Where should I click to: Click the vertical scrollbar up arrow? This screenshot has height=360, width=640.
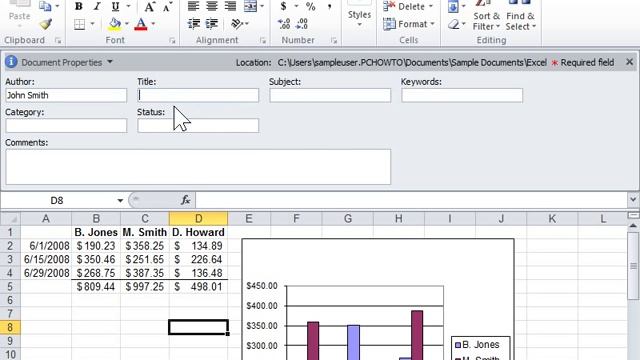(x=633, y=225)
